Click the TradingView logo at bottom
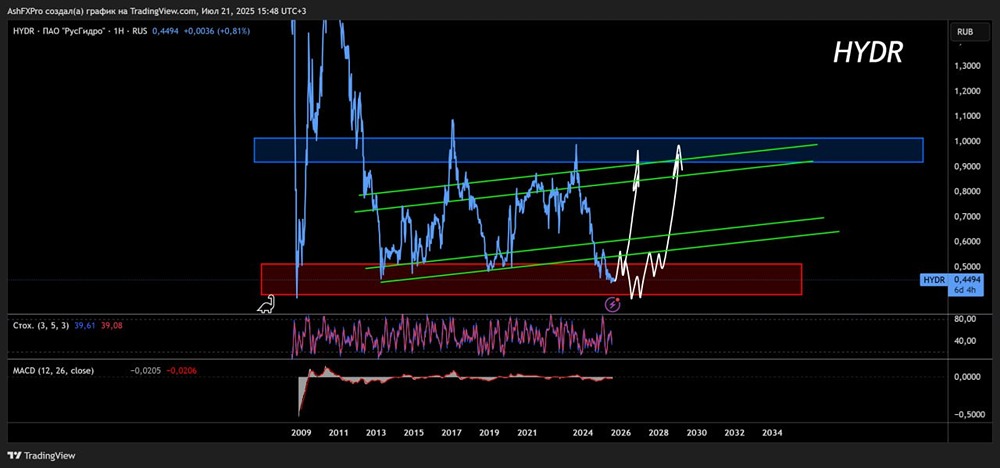 pyautogui.click(x=41, y=455)
